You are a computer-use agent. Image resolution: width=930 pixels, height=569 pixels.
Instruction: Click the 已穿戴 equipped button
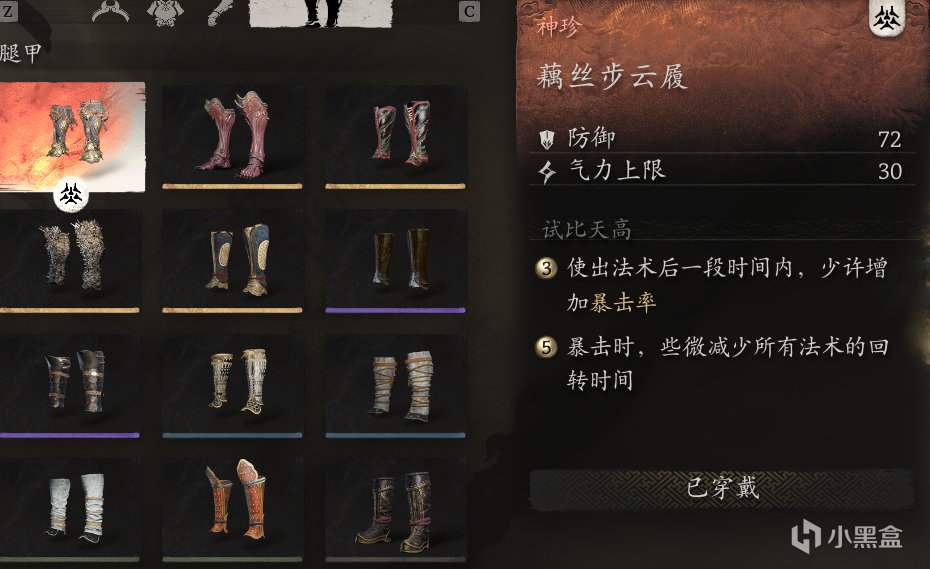pyautogui.click(x=721, y=489)
